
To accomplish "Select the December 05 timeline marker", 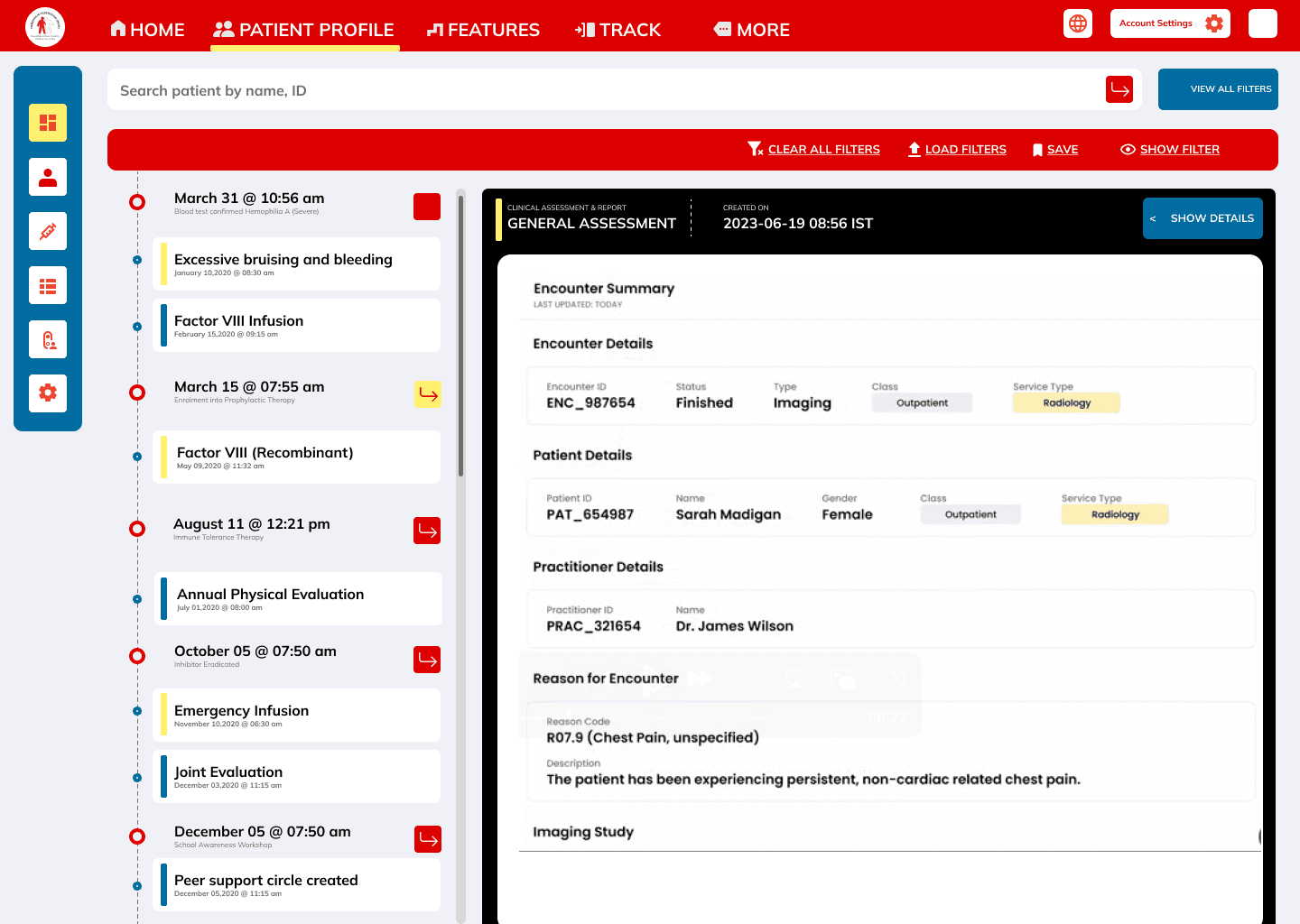I will pos(137,836).
